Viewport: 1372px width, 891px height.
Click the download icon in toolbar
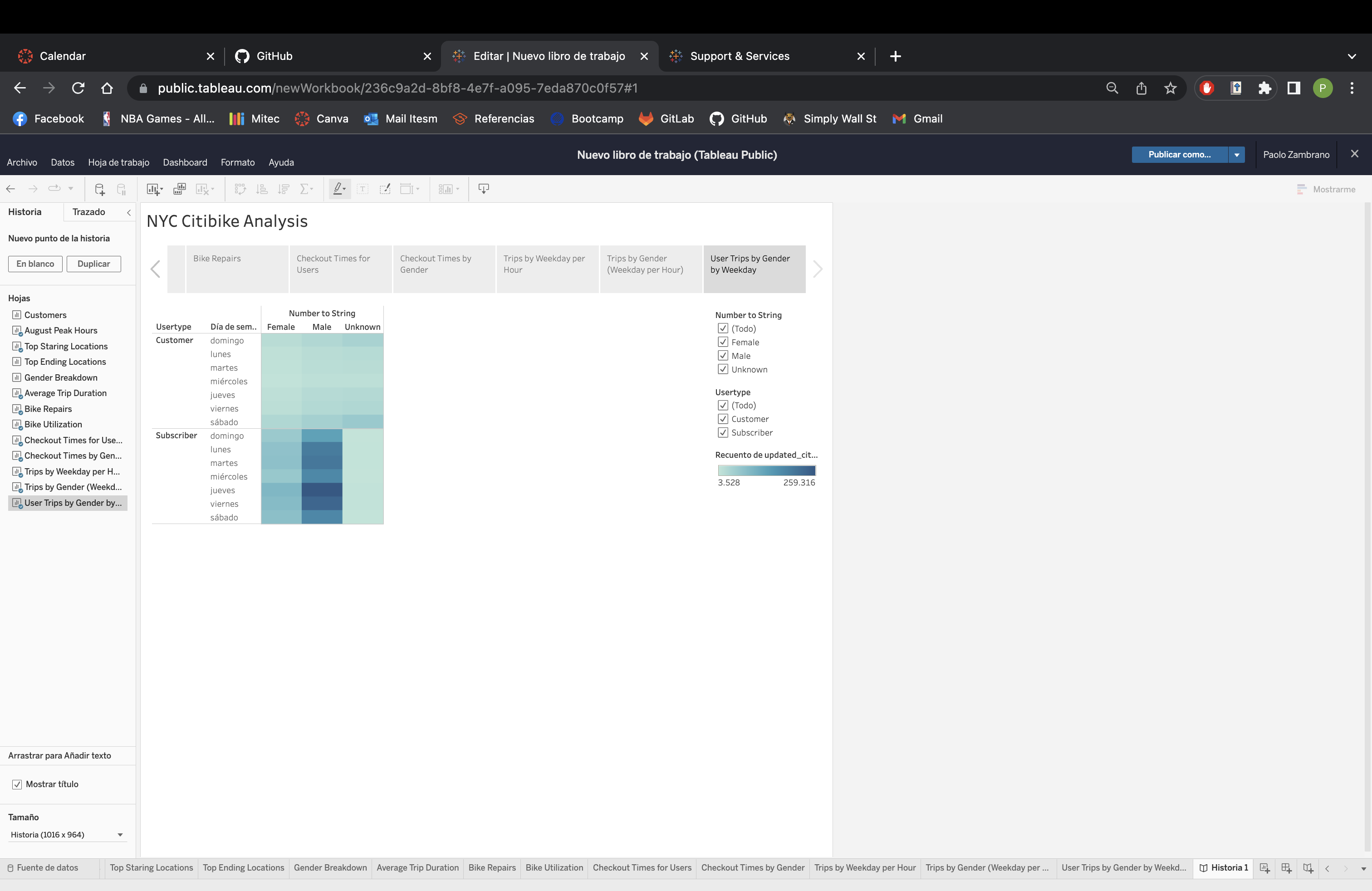(484, 189)
